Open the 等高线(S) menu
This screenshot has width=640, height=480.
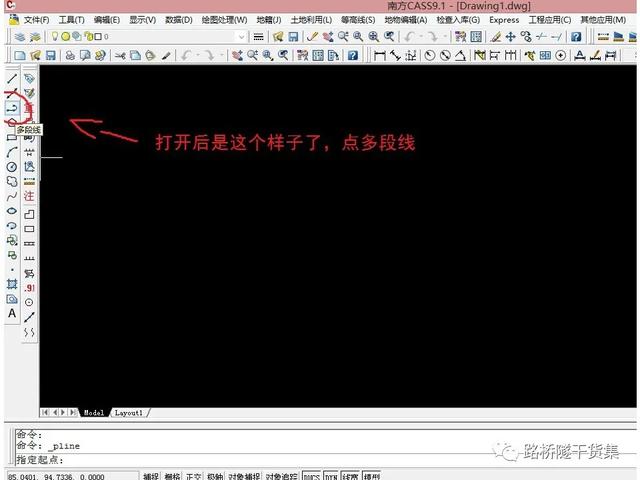click(x=358, y=20)
